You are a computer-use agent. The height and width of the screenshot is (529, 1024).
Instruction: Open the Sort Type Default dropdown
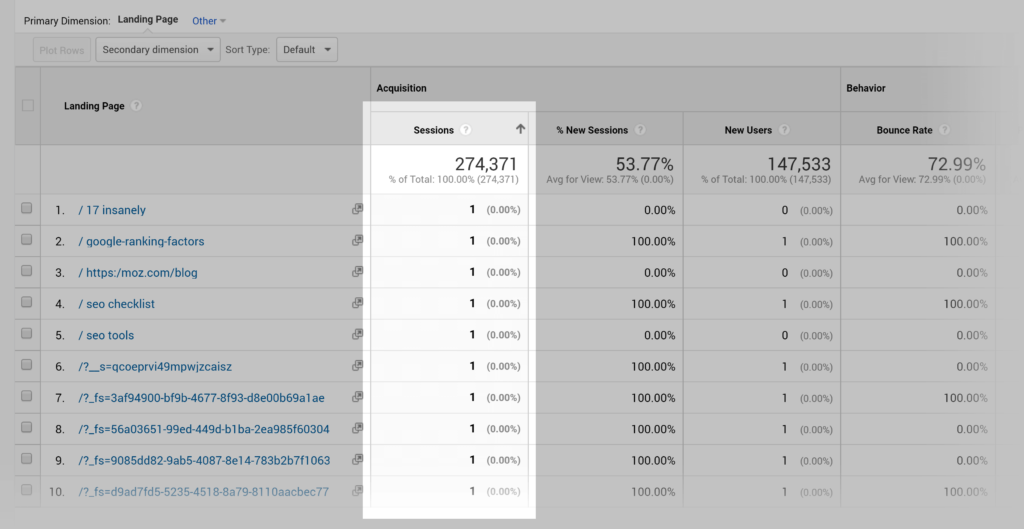tap(307, 50)
